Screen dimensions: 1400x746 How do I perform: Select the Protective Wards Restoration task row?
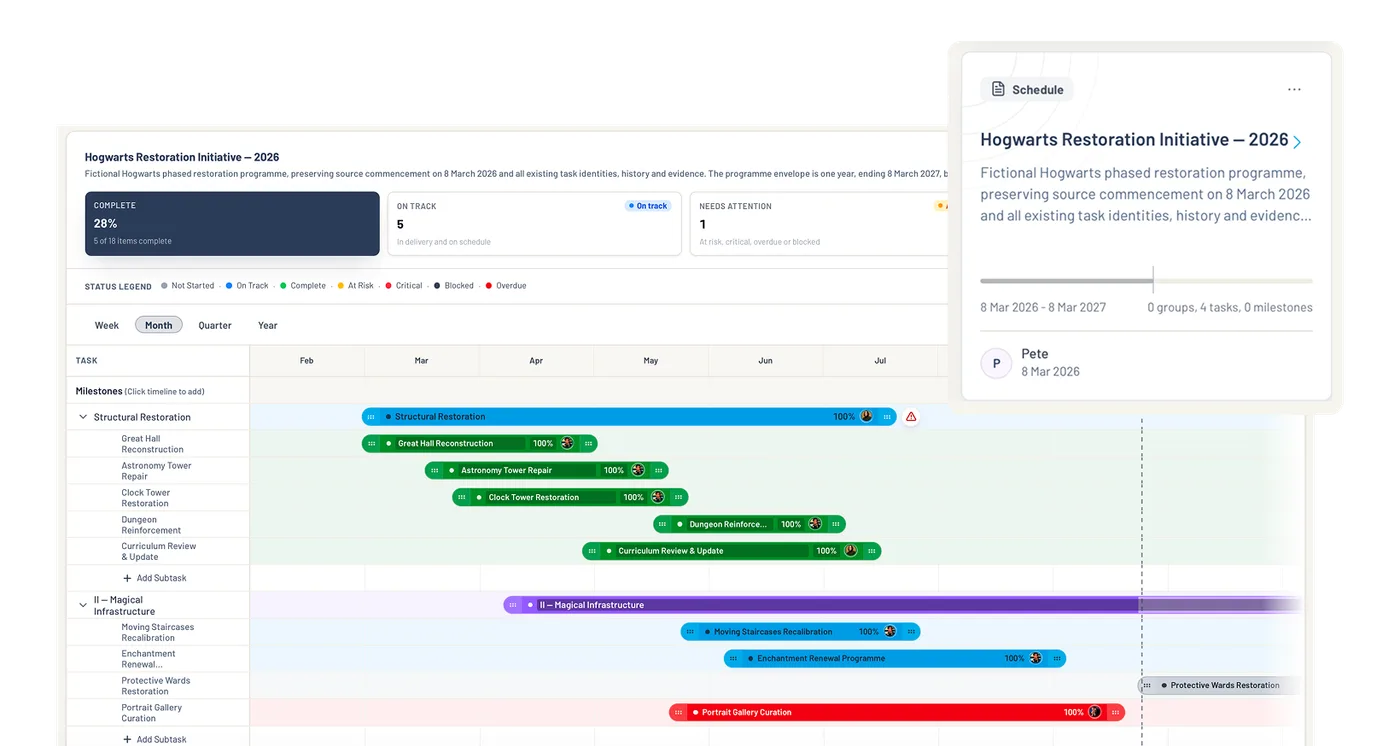(158, 686)
